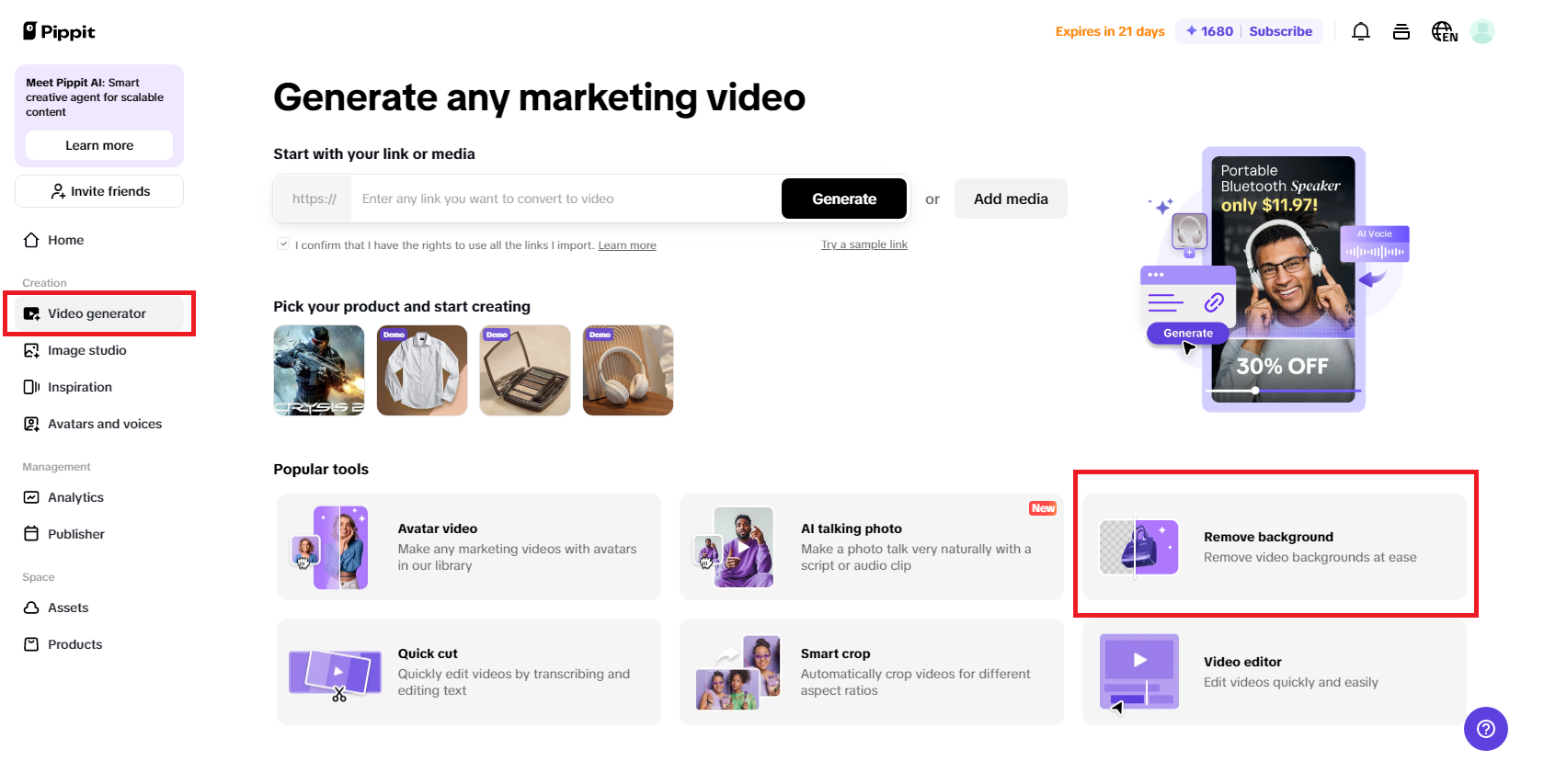This screenshot has height=784, width=1544.
Task: Go to Avatars and voices section
Action: coord(104,424)
